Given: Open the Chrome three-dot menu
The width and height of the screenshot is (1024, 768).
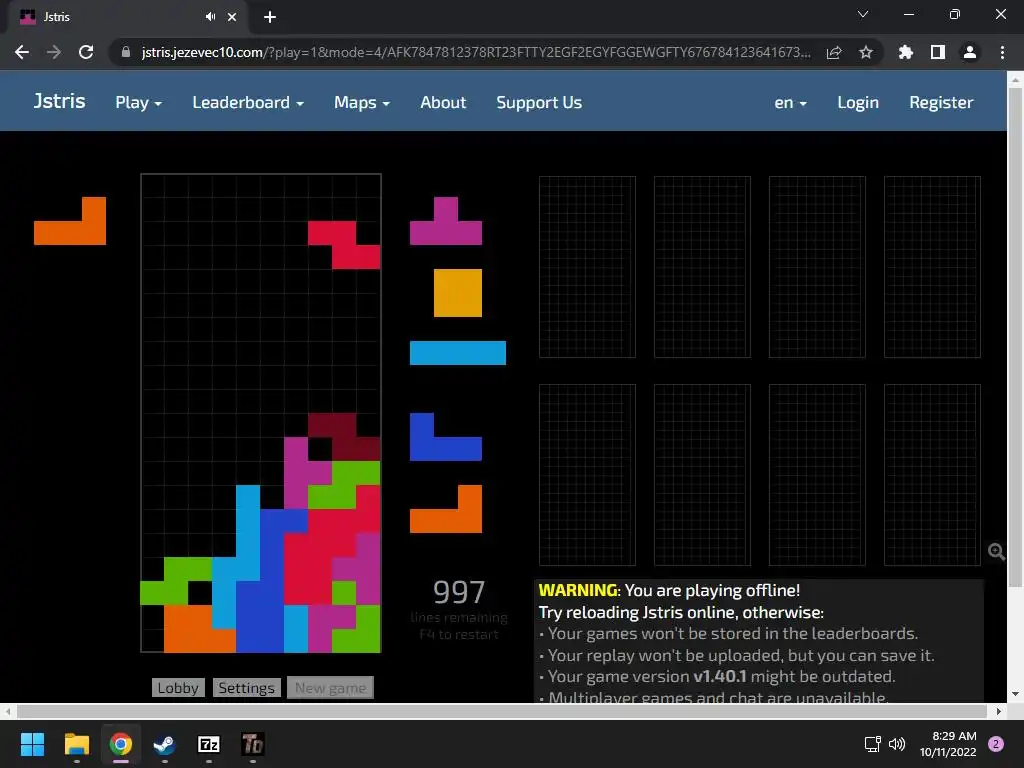Looking at the screenshot, I should [x=1002, y=52].
